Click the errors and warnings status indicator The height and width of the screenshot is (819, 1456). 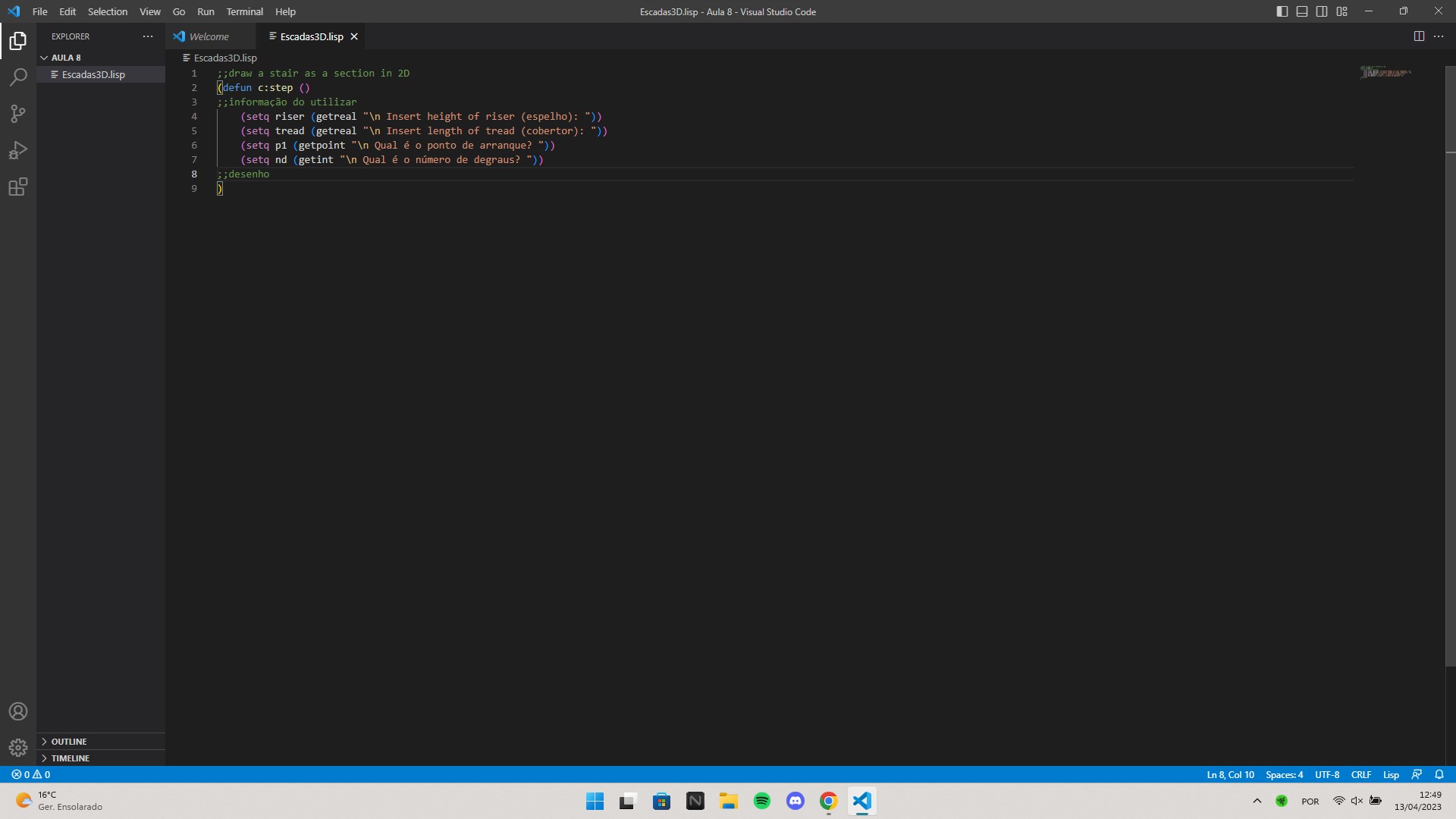click(30, 774)
